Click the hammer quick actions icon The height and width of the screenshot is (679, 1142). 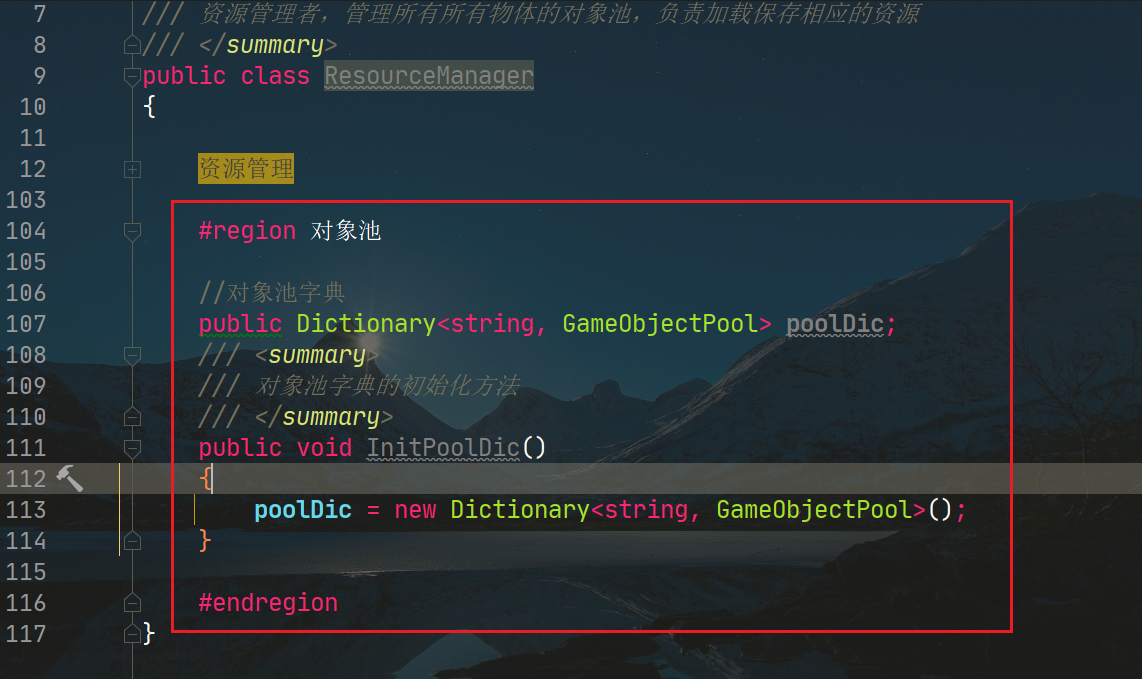(x=69, y=479)
